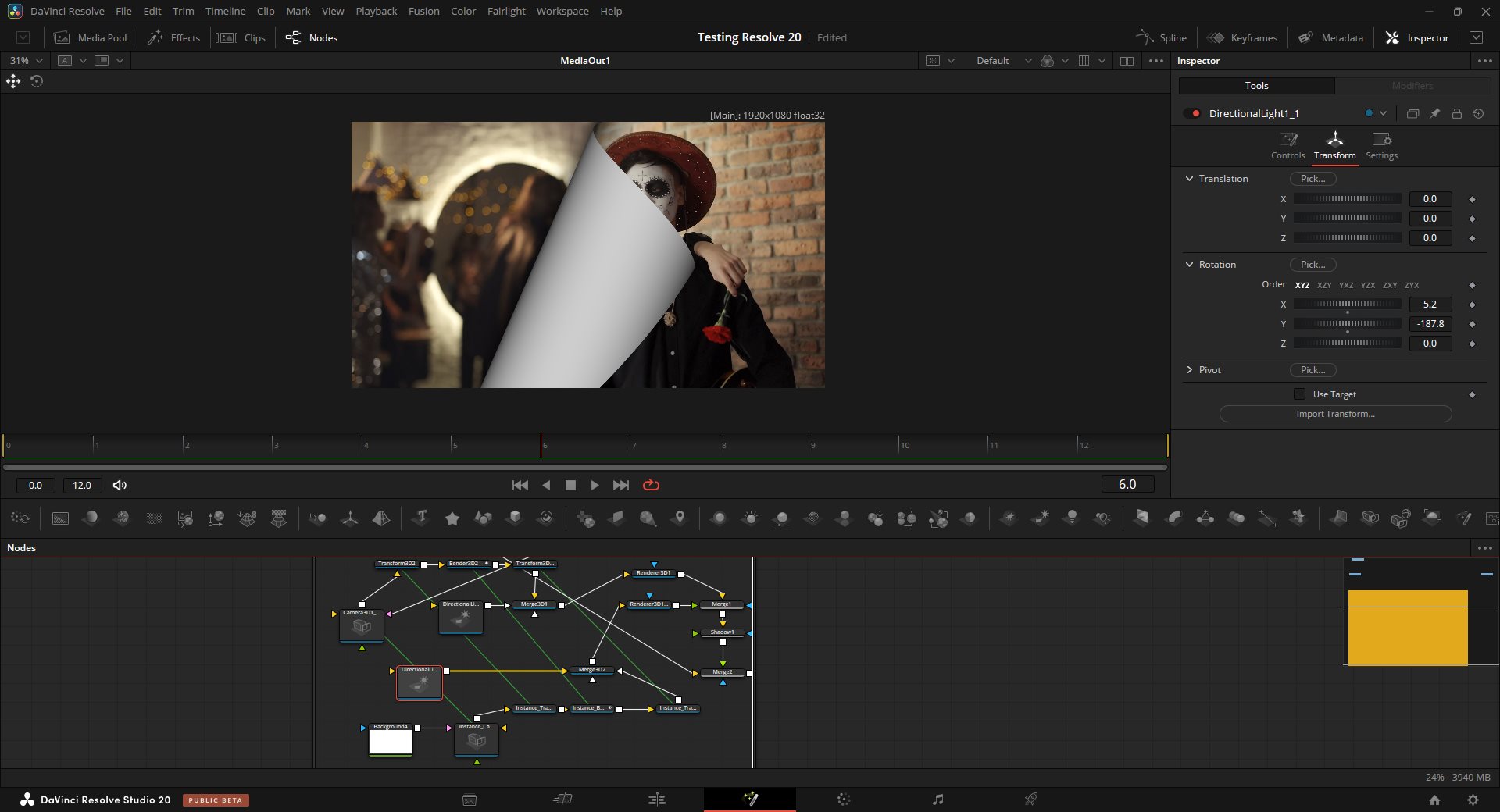Switch to the Modifiers tab
The height and width of the screenshot is (812, 1500).
[1412, 86]
